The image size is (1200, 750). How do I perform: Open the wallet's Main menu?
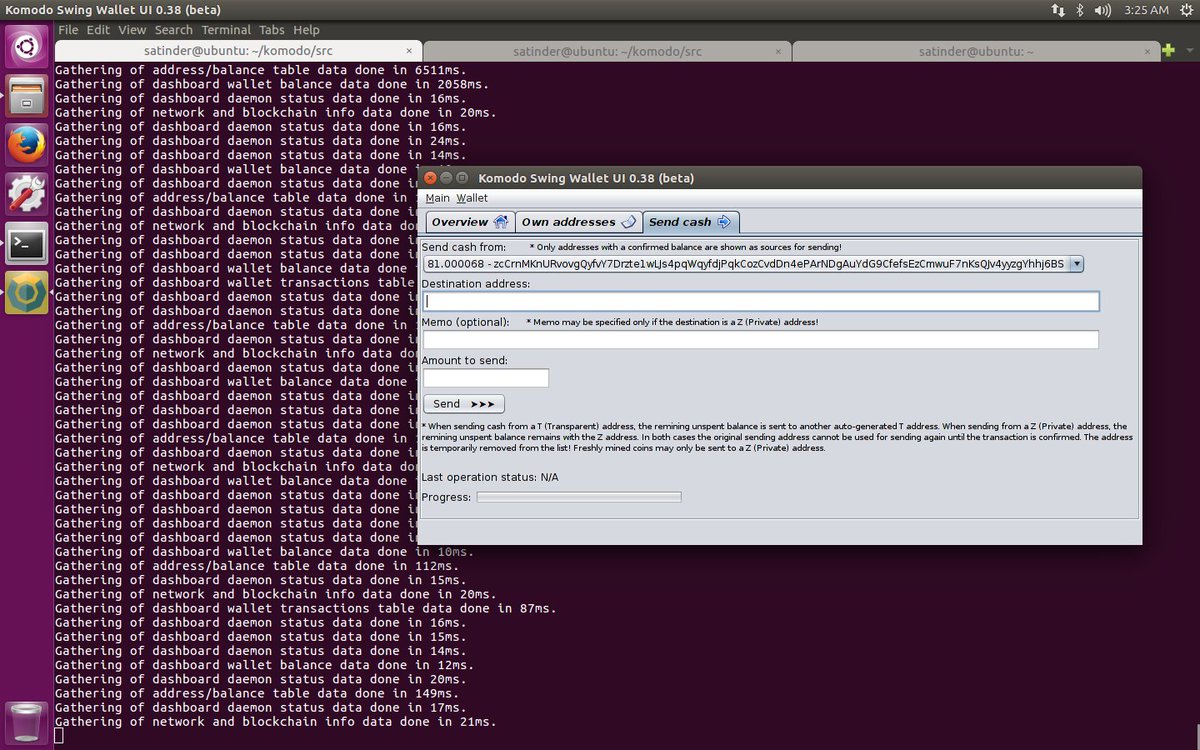pos(438,198)
